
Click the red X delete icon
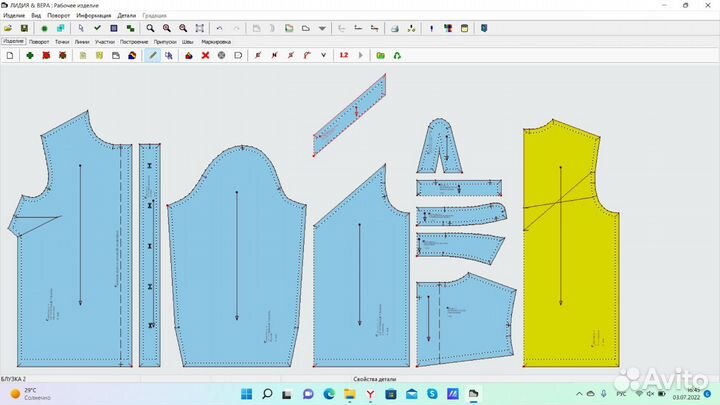[205, 55]
